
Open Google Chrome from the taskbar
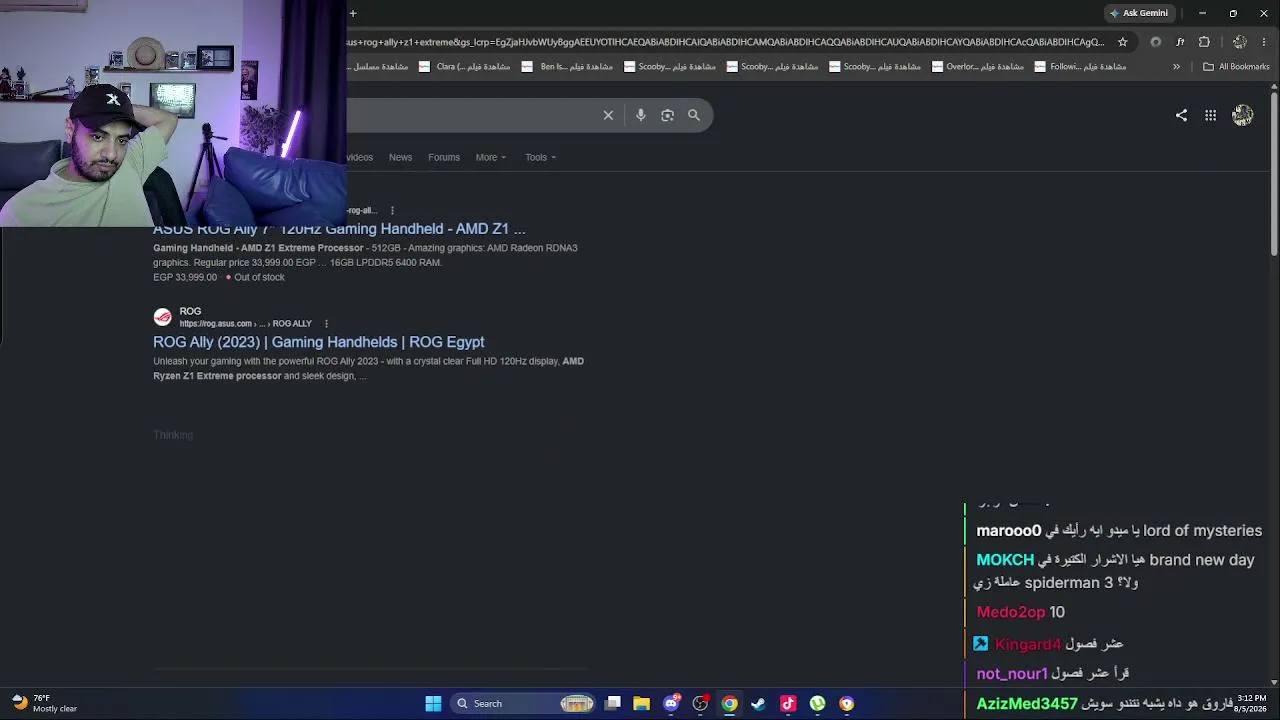730,704
